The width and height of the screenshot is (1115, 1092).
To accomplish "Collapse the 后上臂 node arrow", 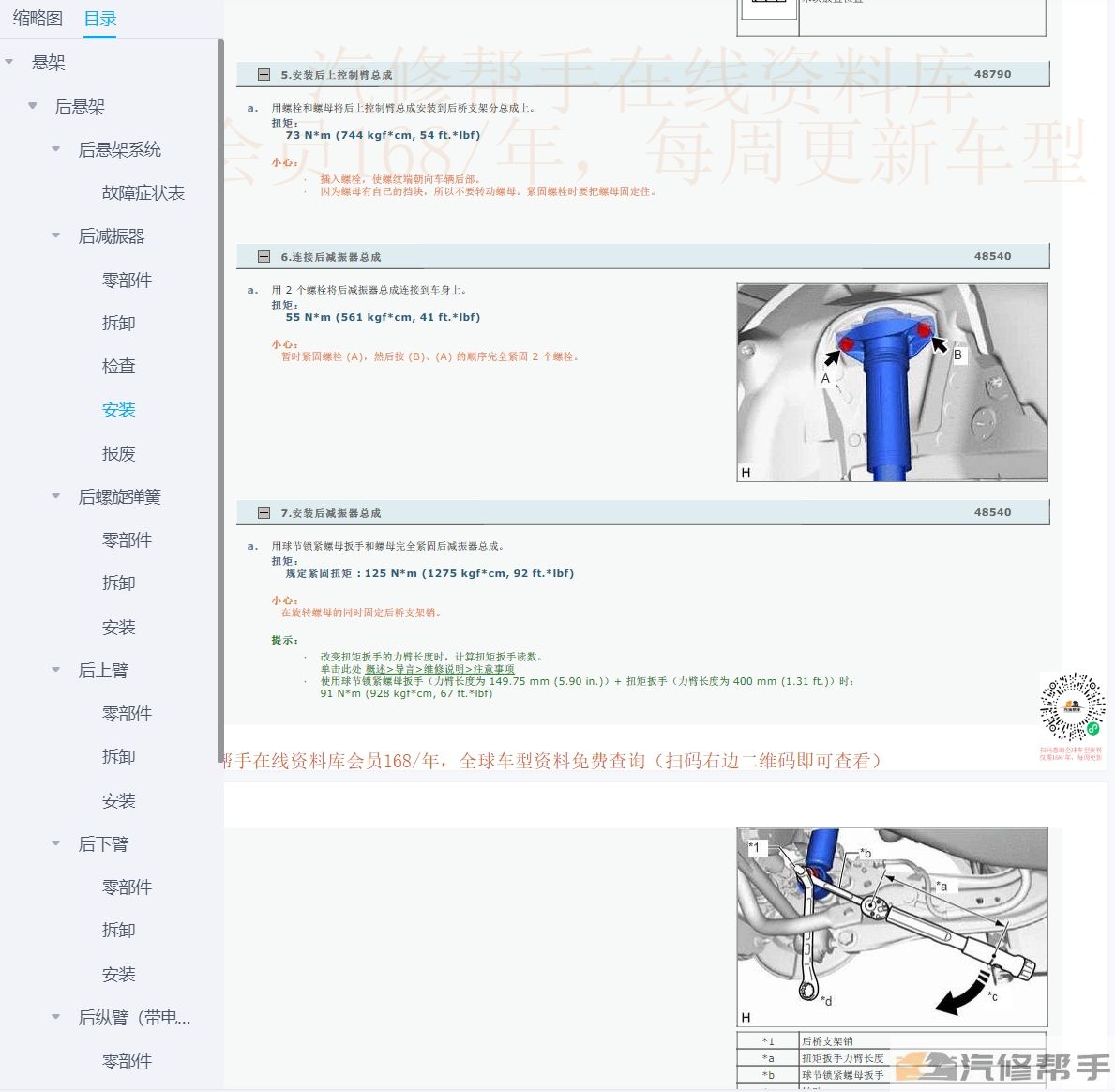I will click(56, 670).
